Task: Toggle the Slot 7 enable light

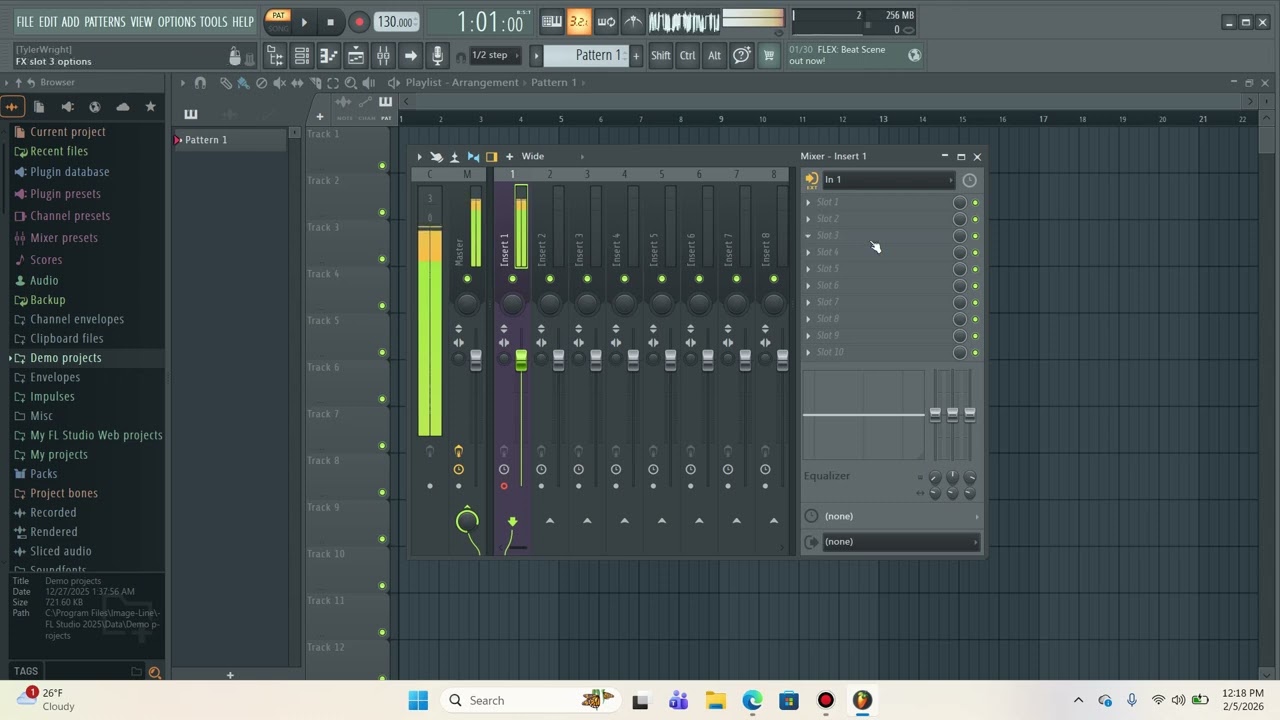Action: pos(975,302)
